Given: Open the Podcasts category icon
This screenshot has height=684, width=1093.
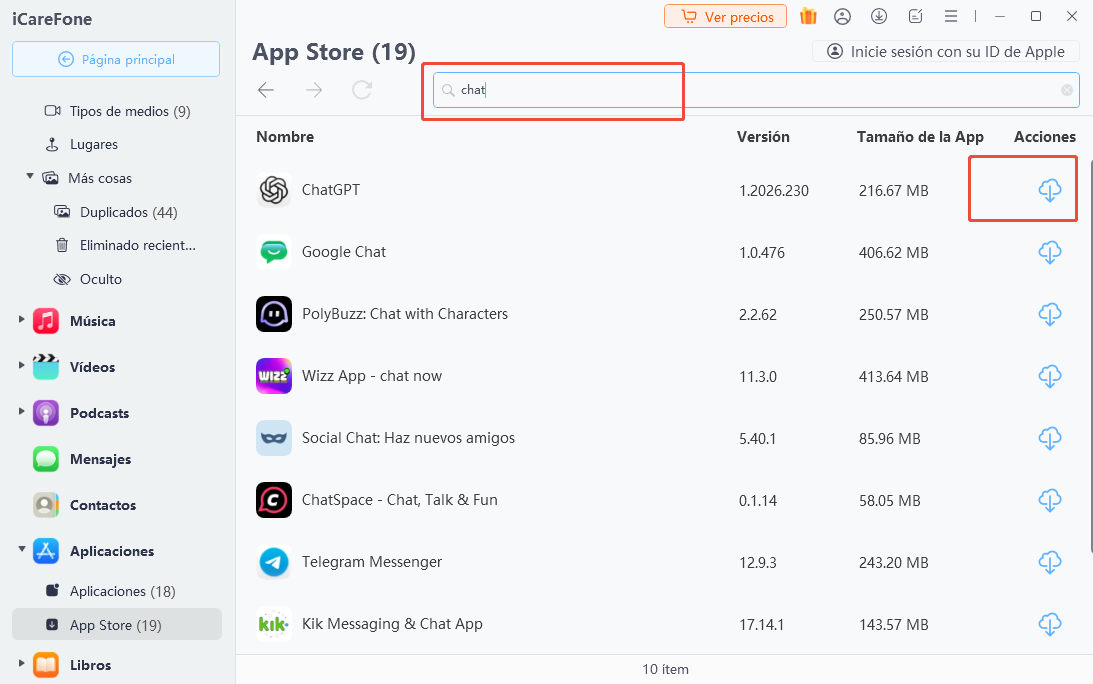Looking at the screenshot, I should [46, 413].
